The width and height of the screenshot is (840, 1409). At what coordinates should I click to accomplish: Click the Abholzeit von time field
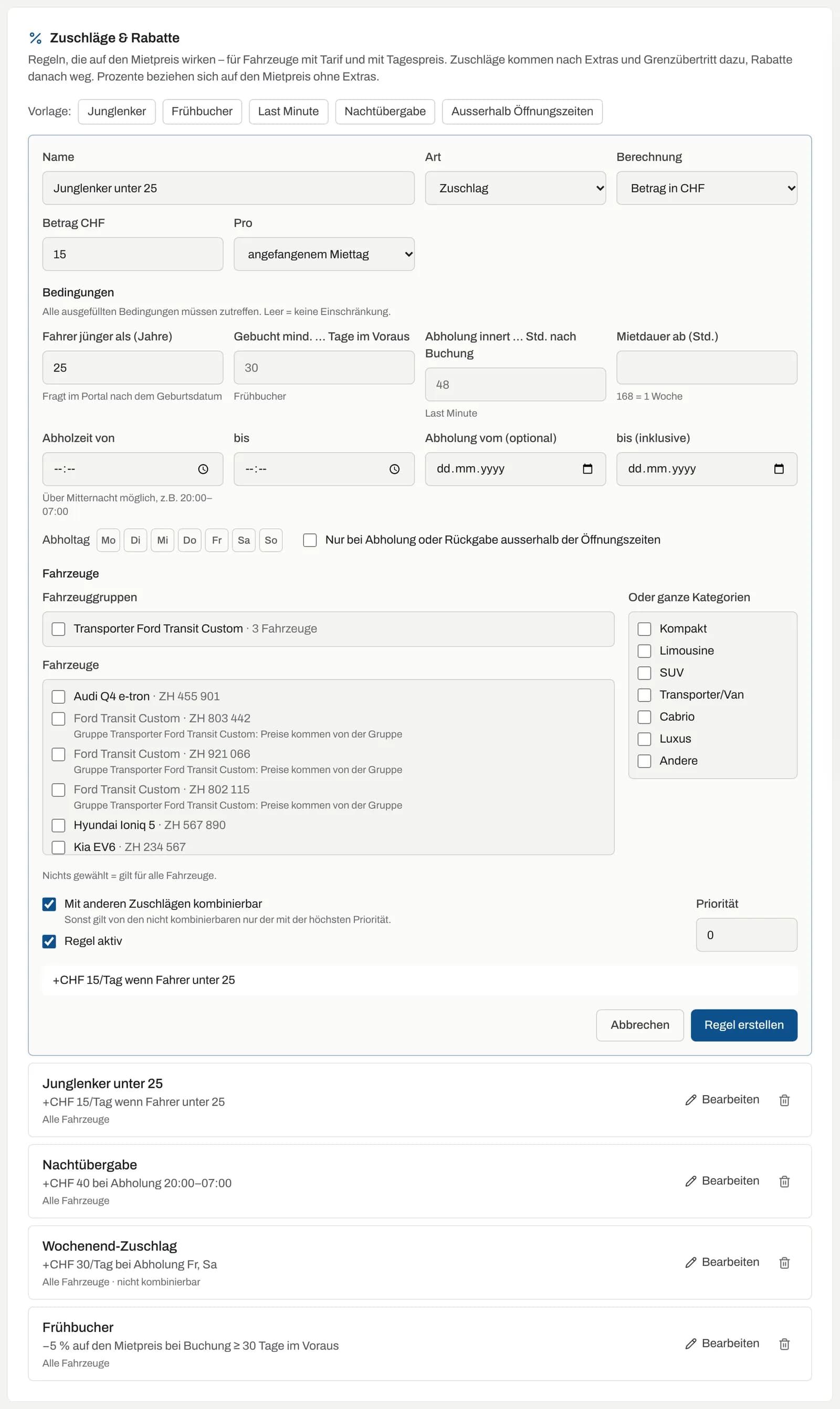point(132,469)
